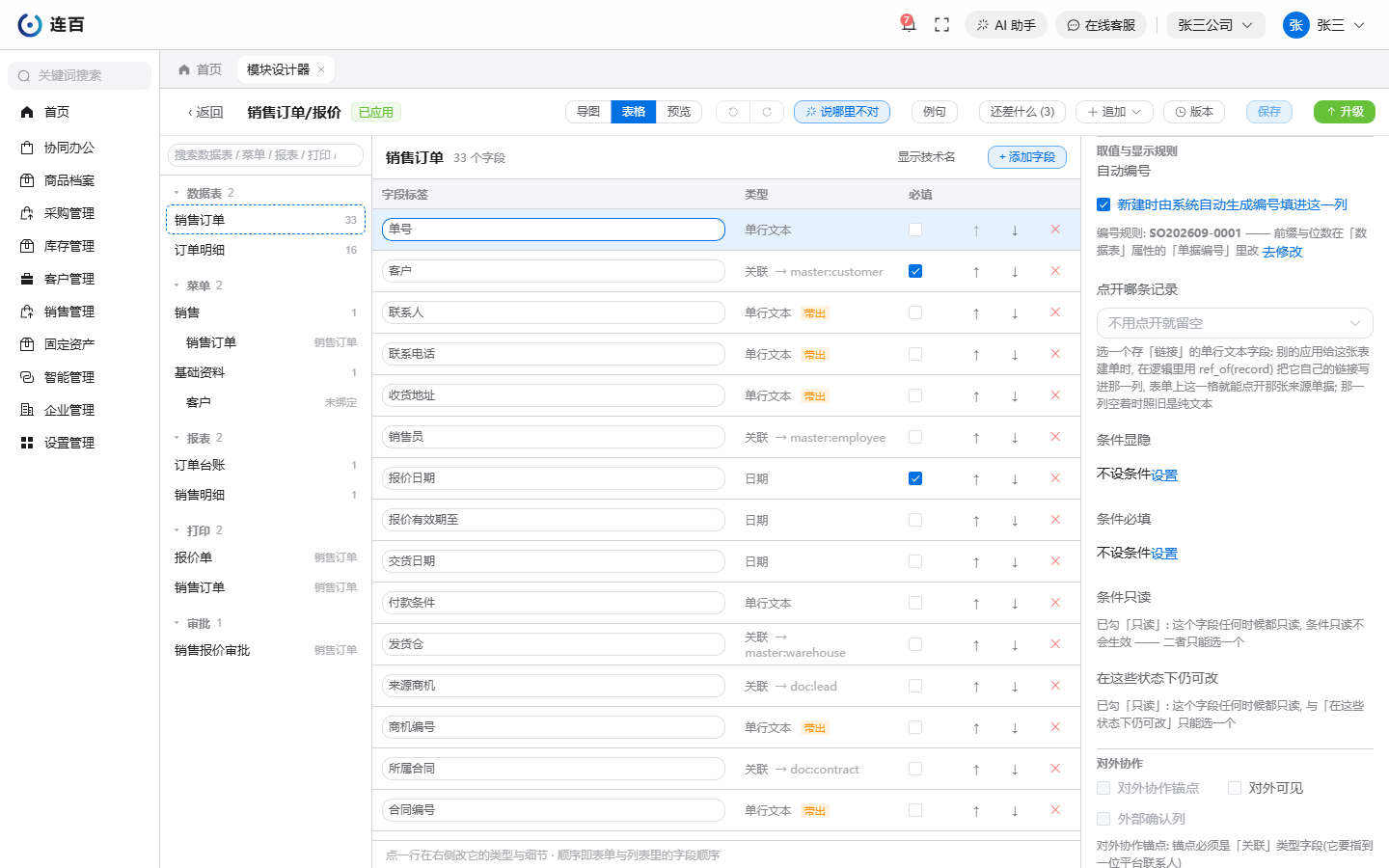Open 固定资产 in sidebar
This screenshot has width=1389, height=868.
81,344
